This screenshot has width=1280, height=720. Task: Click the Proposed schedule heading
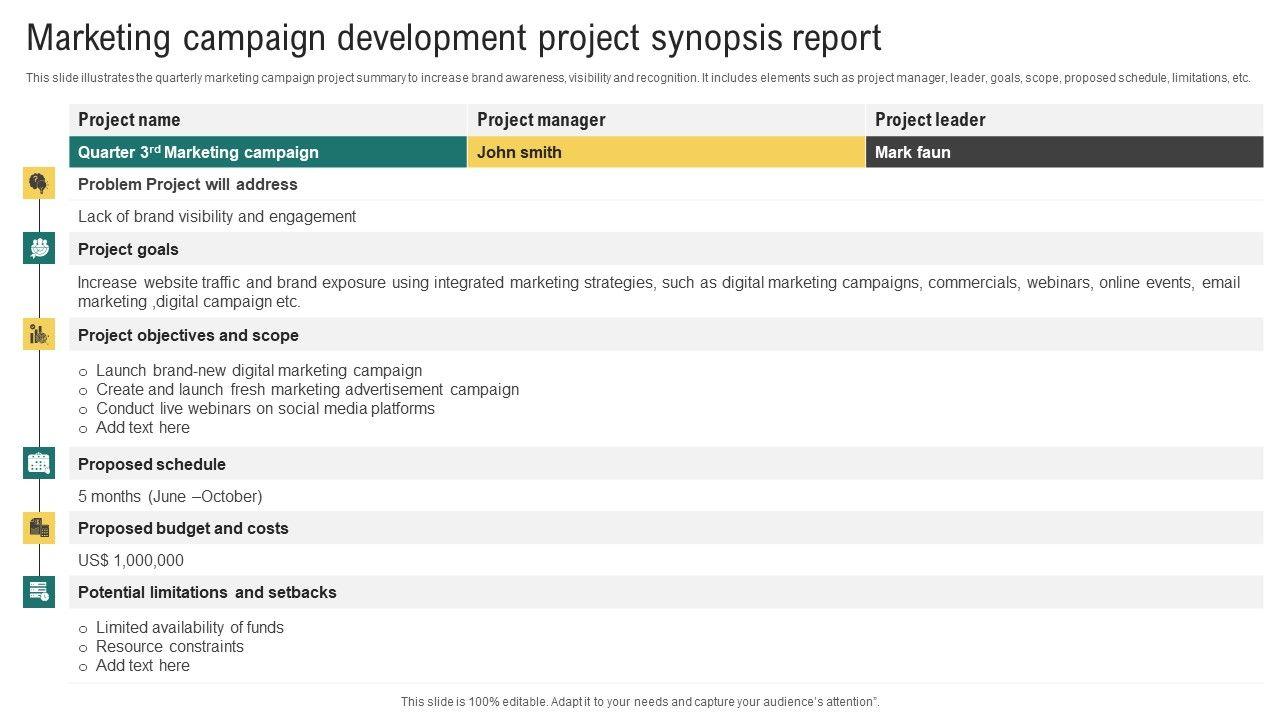pyautogui.click(x=152, y=464)
